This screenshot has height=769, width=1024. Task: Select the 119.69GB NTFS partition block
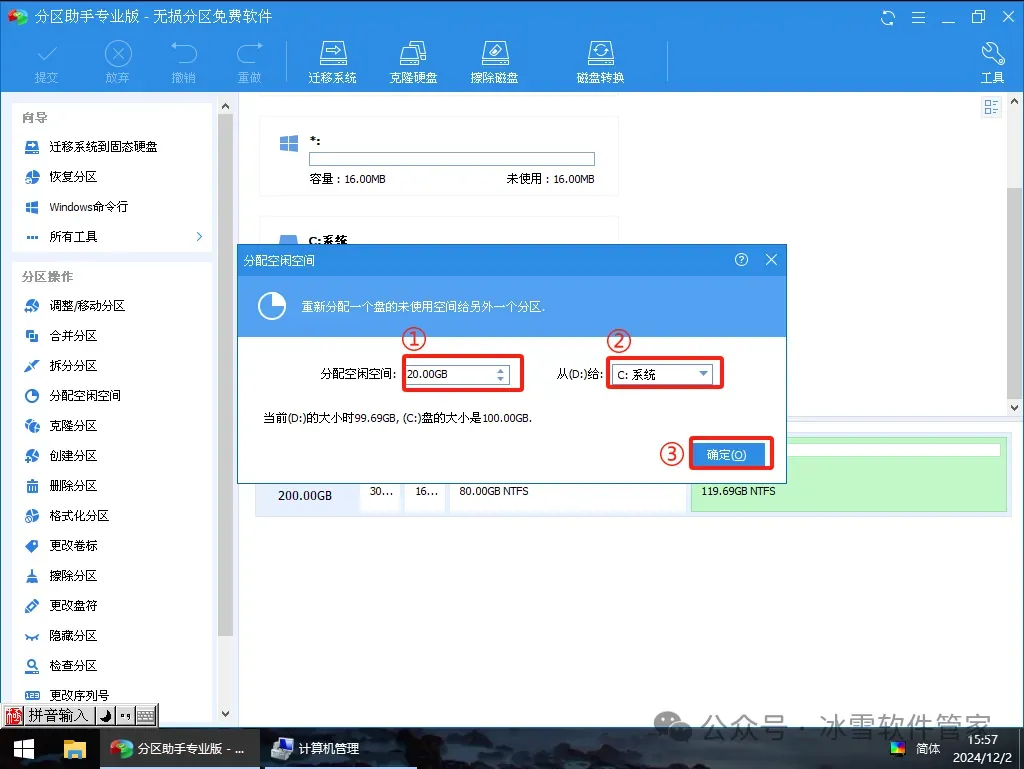(848, 475)
